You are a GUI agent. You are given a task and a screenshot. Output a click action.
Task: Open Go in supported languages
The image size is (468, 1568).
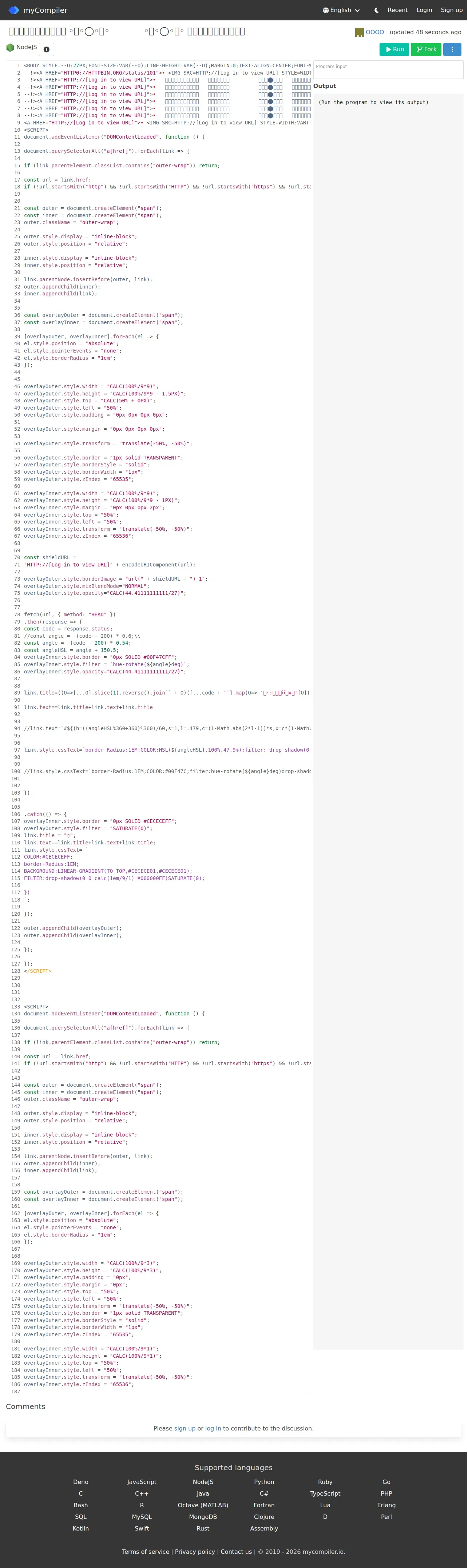386,1481
